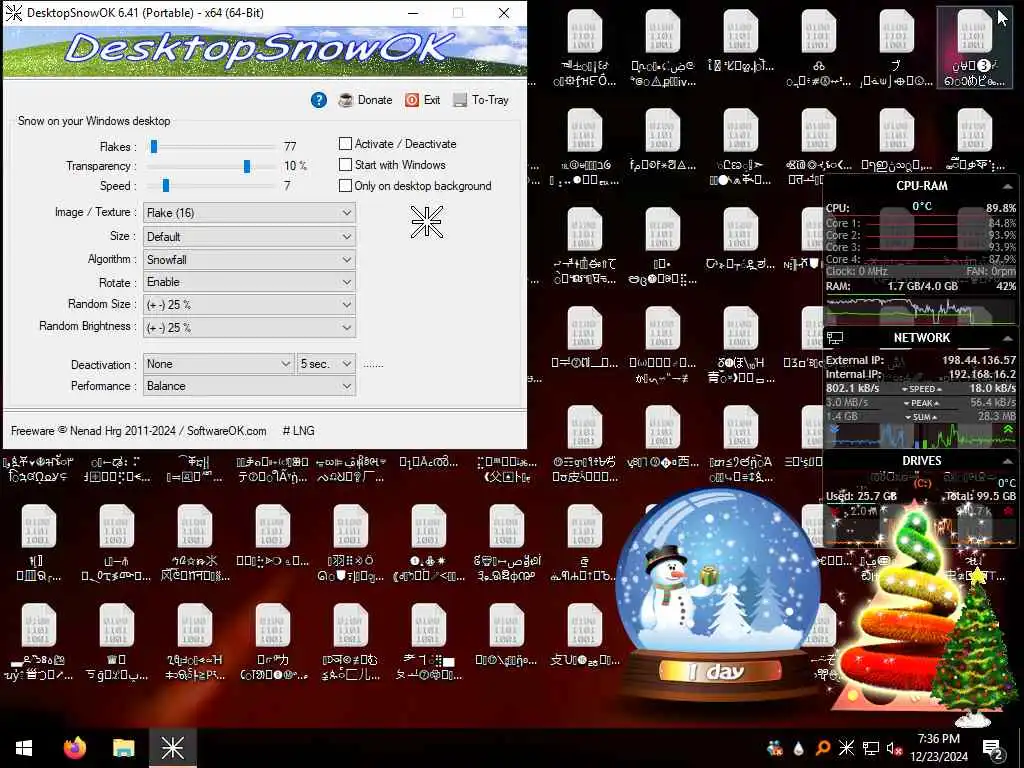Screen dimensions: 1024x768
Task: Collapse the CPU-RAM gadget arrow
Action: click(x=1007, y=187)
